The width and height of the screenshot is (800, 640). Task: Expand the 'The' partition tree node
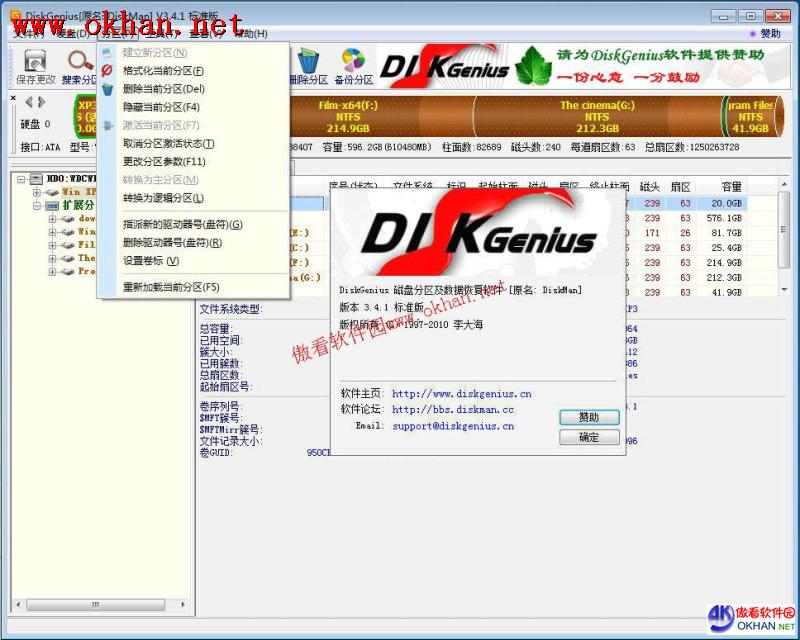coord(52,259)
